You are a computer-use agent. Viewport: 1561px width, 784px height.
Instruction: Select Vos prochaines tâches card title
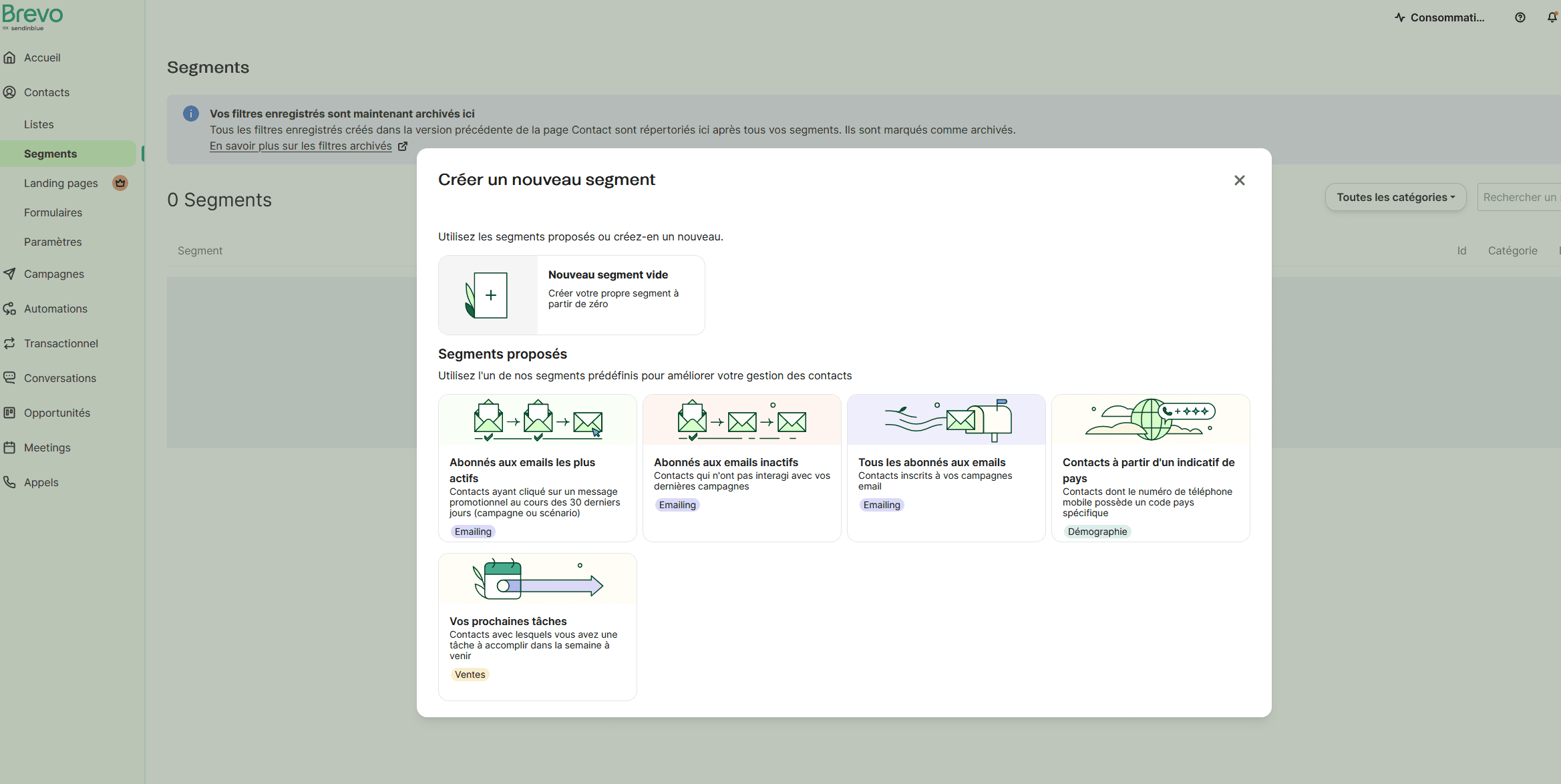(x=508, y=621)
